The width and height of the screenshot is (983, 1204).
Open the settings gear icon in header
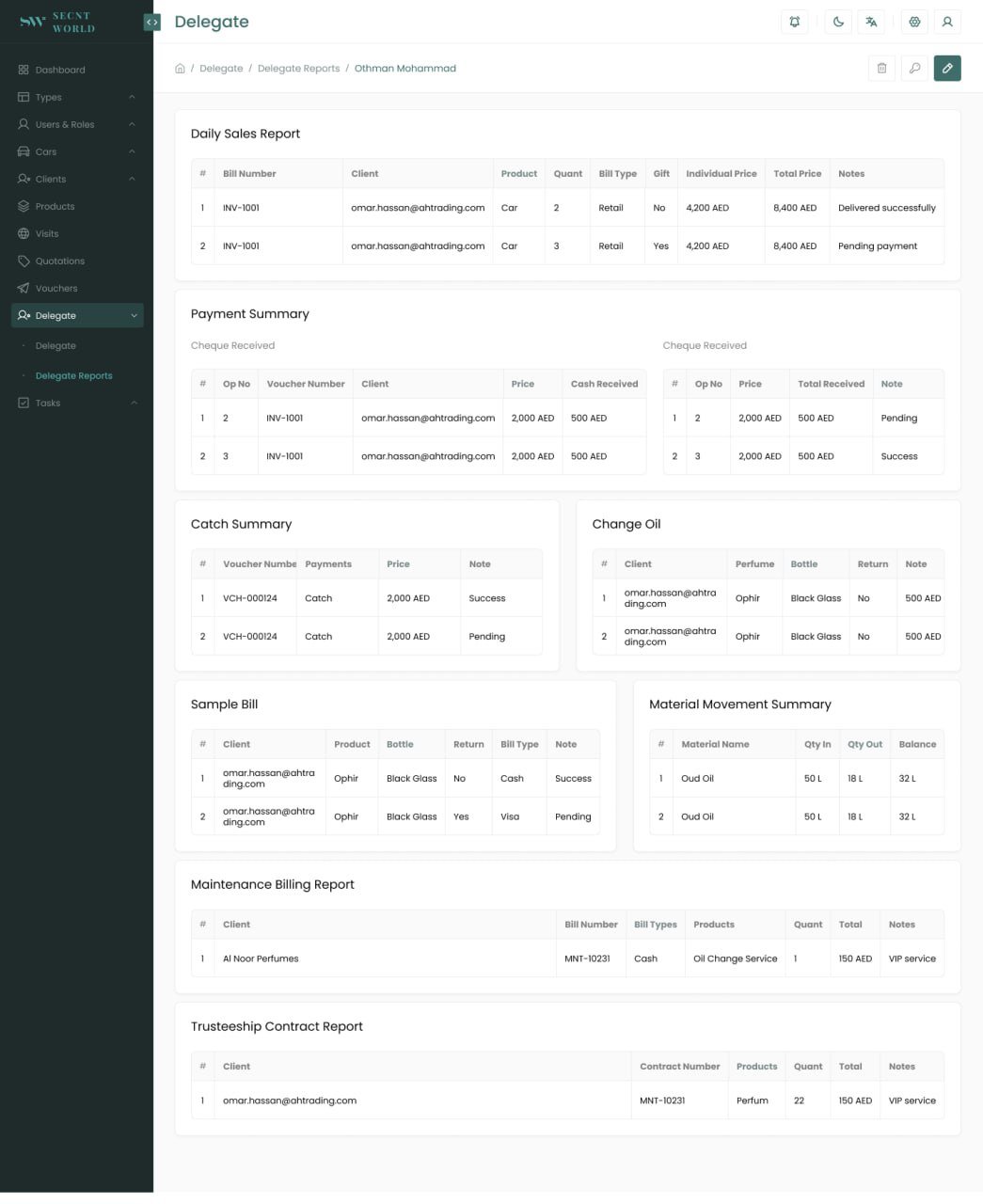click(914, 22)
